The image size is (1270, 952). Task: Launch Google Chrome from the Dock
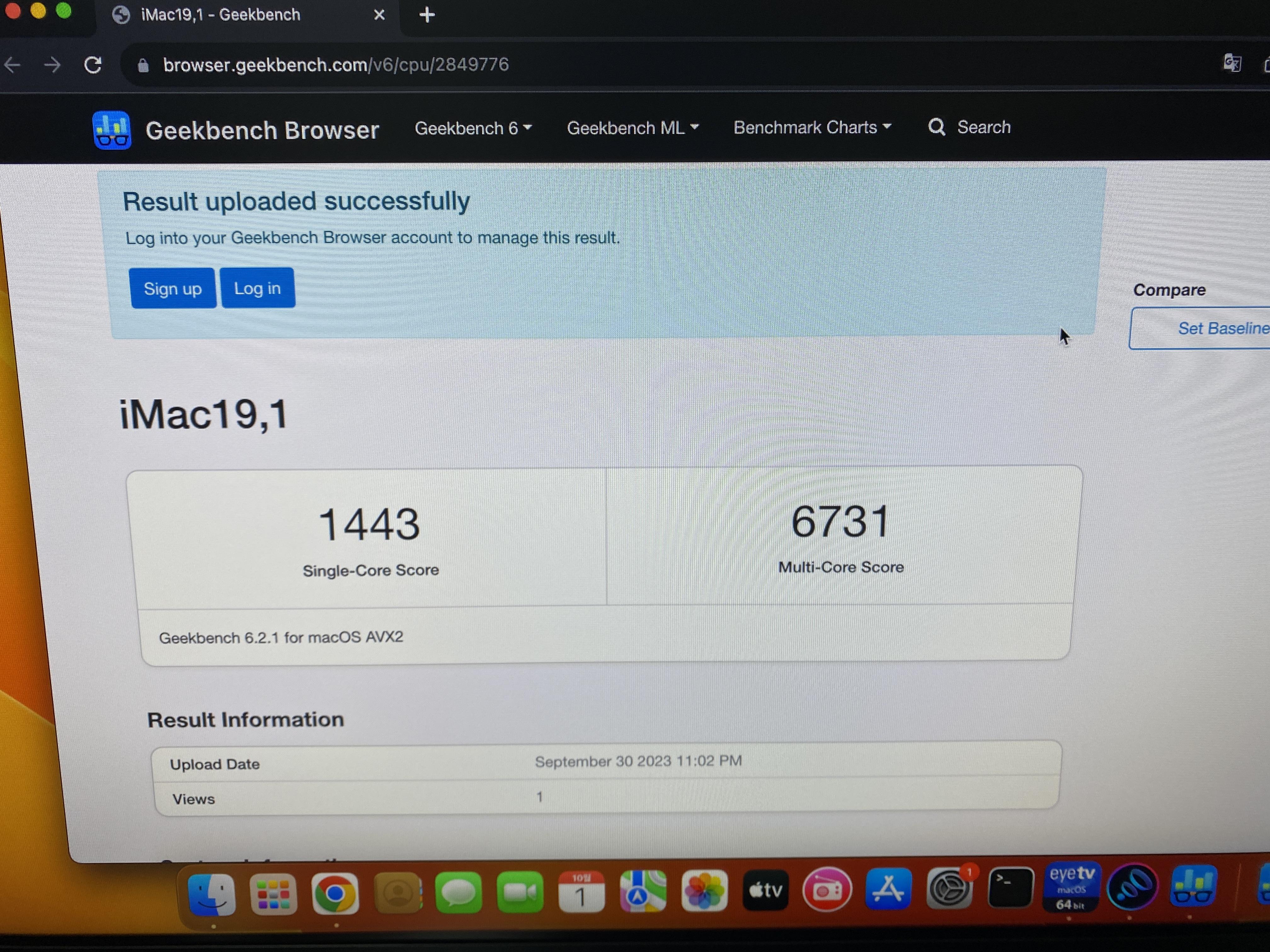335,893
